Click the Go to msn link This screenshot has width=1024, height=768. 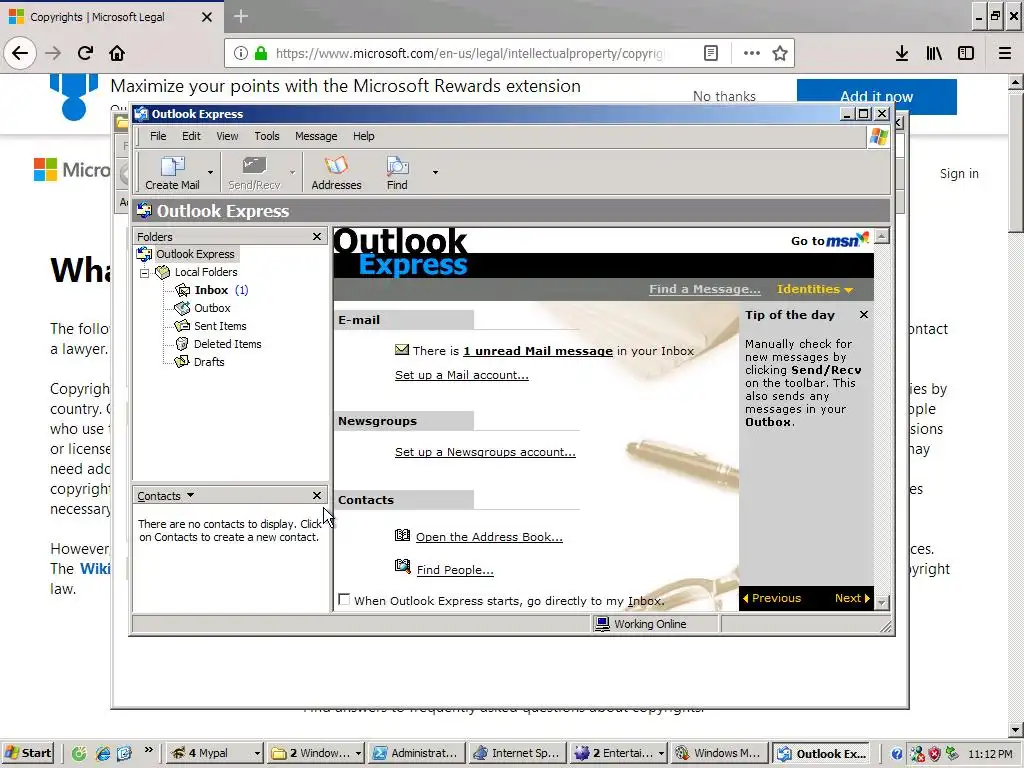point(829,240)
